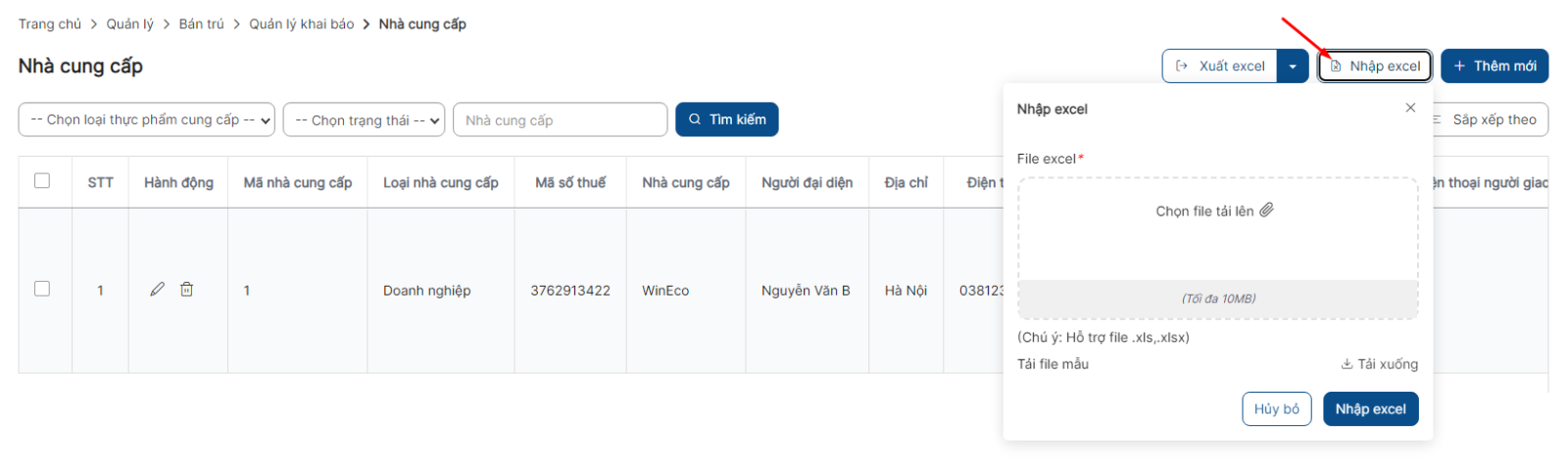Click the trash delete icon for WinEco

[186, 289]
